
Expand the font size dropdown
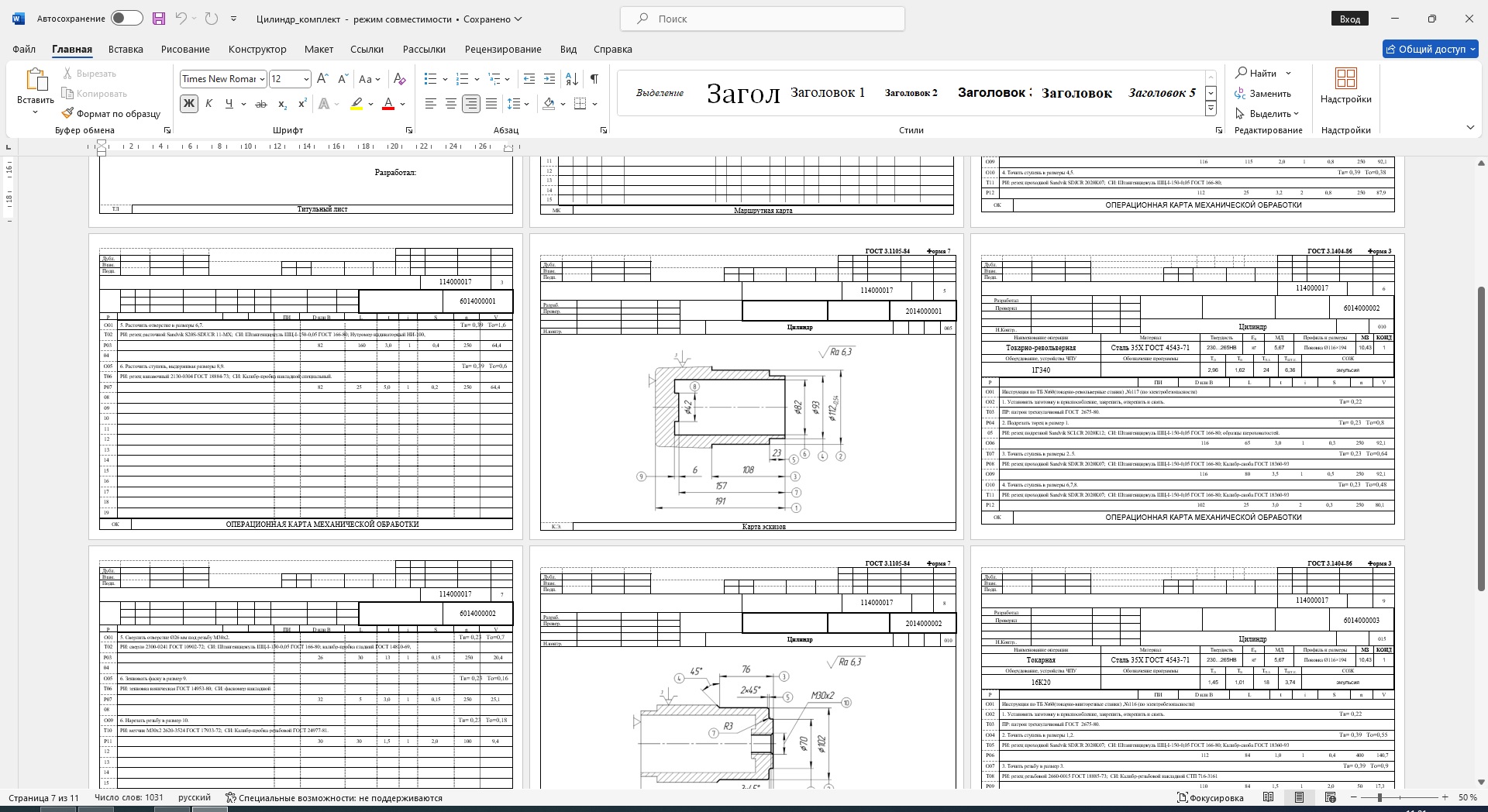tap(306, 79)
